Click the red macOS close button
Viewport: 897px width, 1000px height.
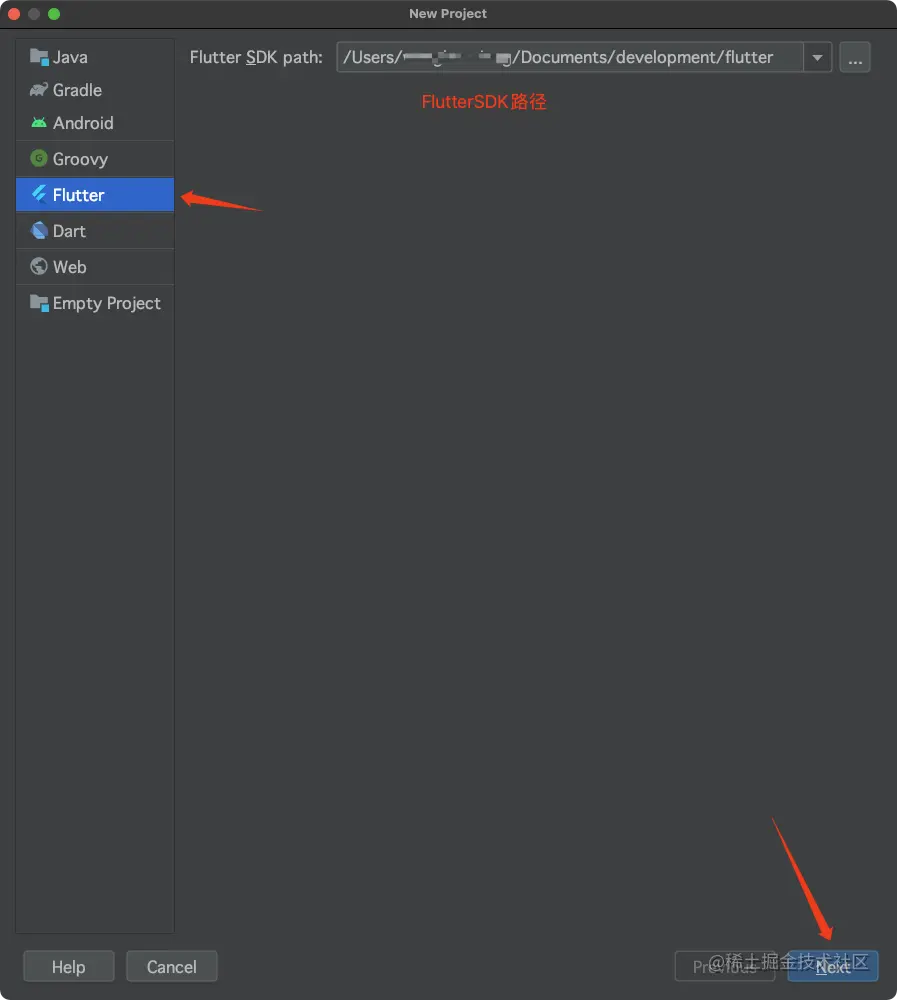click(x=14, y=14)
